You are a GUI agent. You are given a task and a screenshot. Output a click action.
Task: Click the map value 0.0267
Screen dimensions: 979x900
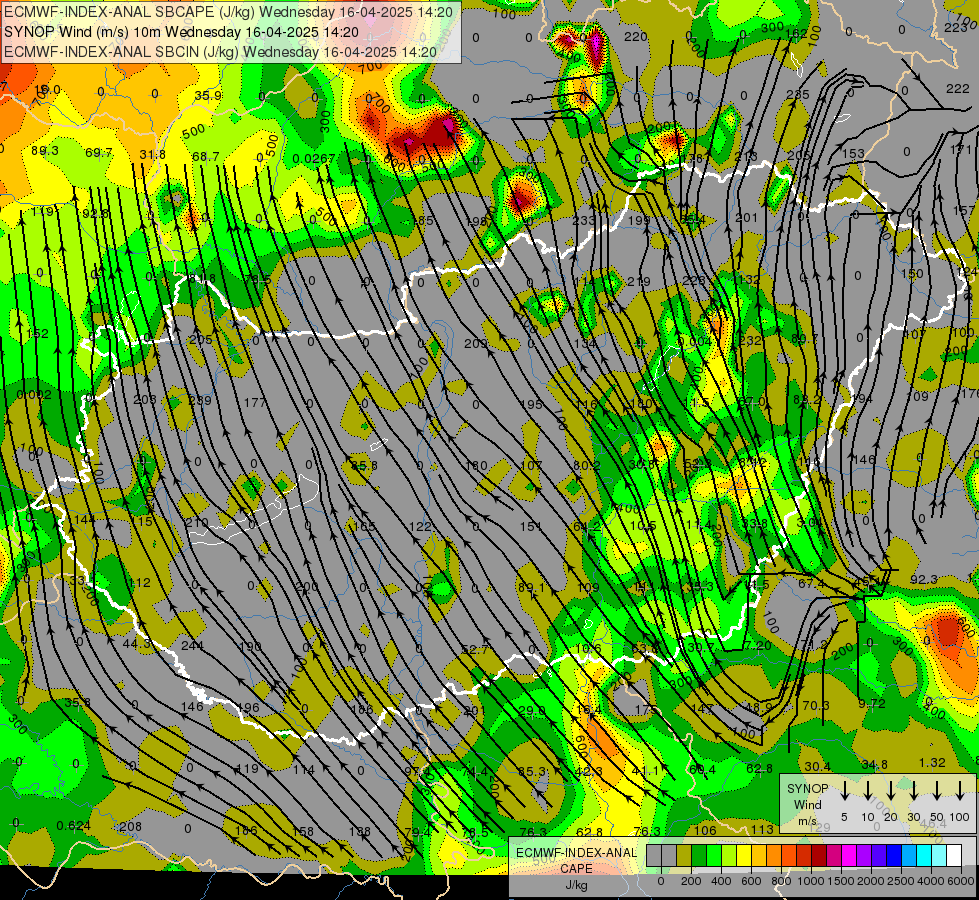point(314,159)
